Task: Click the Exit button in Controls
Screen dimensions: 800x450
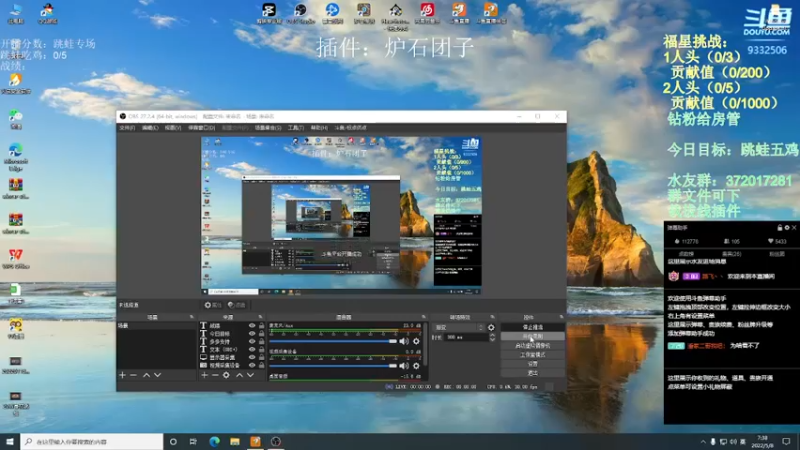Action: tap(533, 373)
